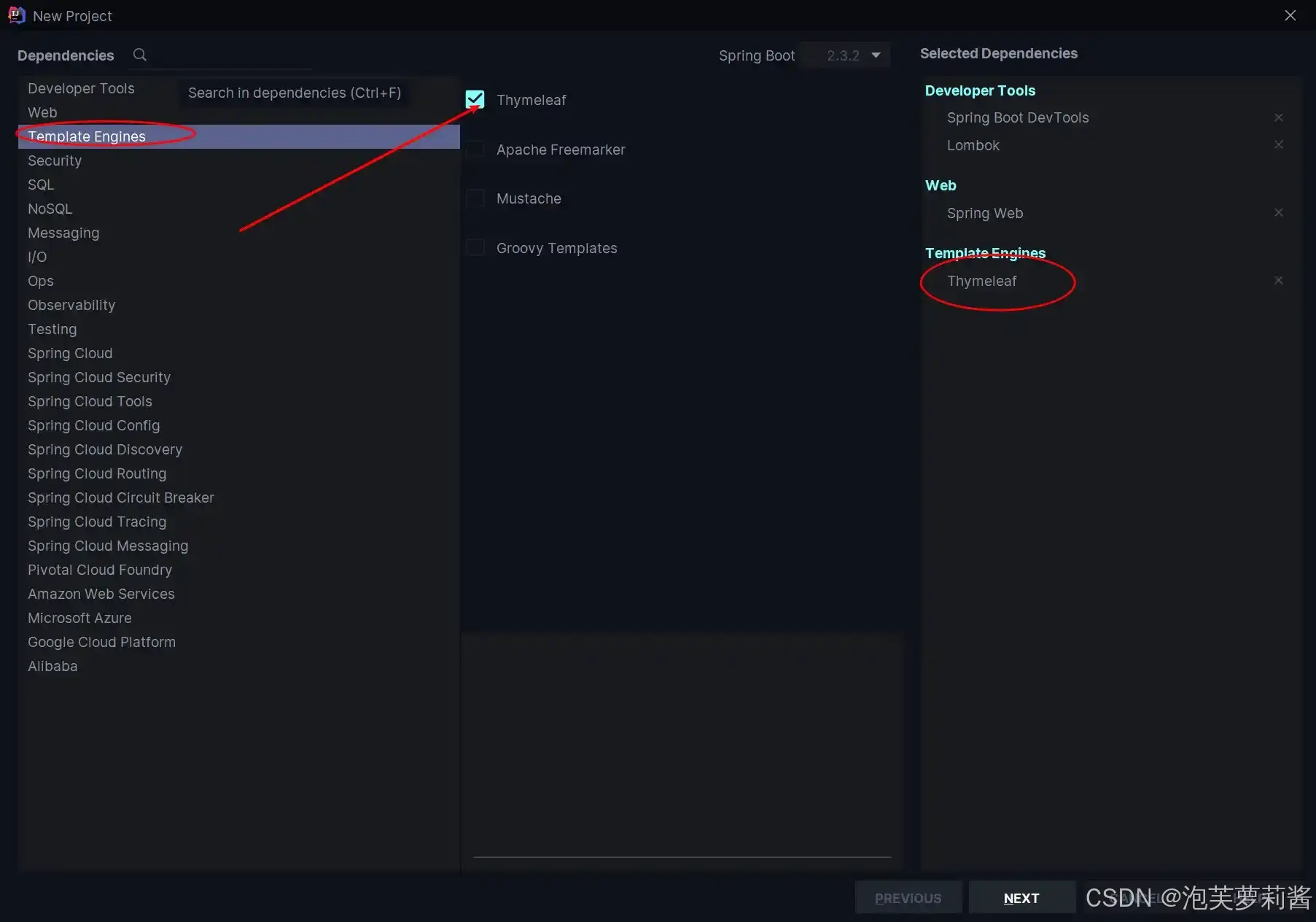Open Spring Cloud Discovery category

[239, 449]
